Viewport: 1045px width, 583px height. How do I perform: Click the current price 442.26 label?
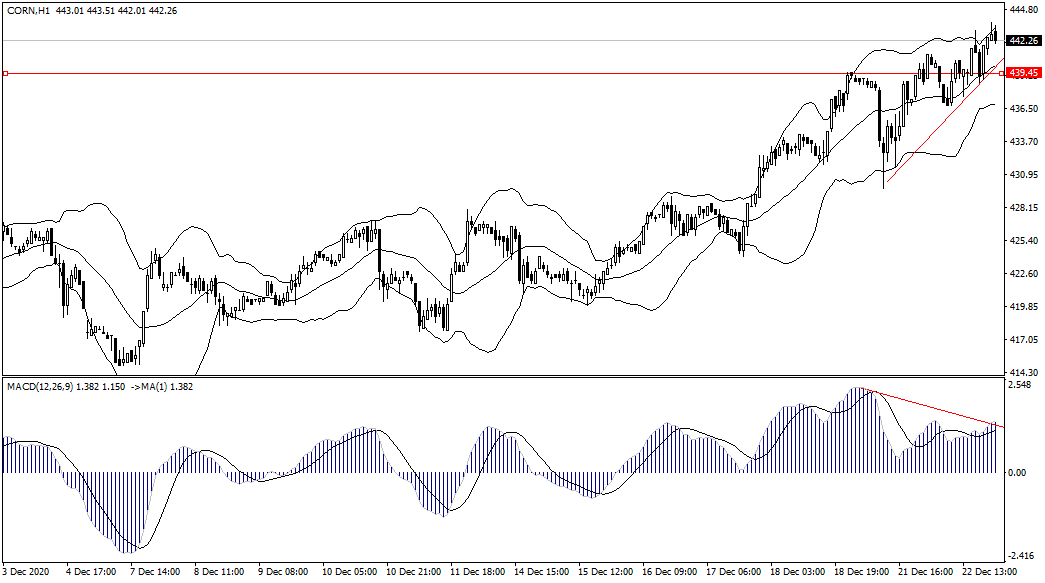[x=1023, y=41]
